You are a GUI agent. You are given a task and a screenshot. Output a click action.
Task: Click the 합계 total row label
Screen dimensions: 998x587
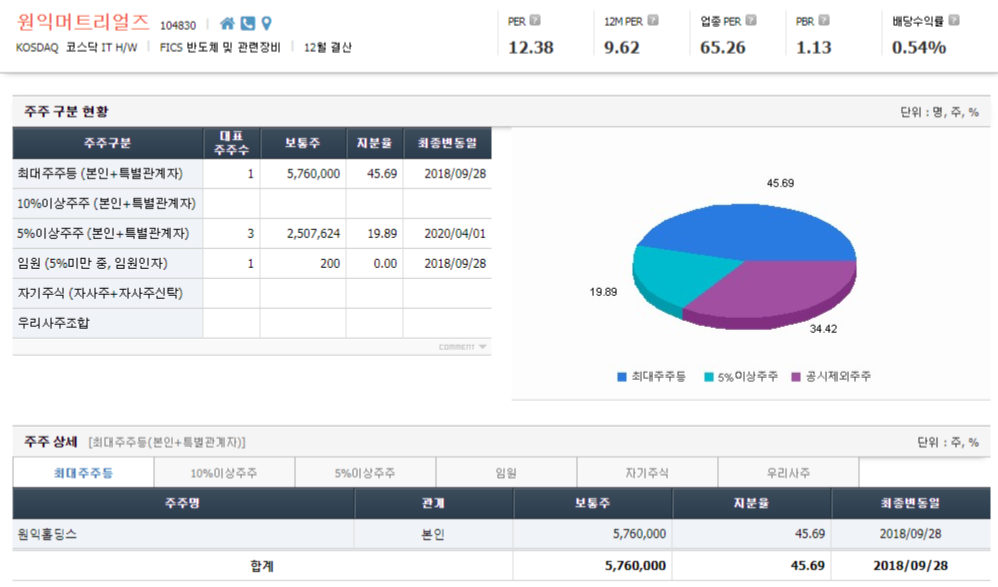[x=262, y=566]
